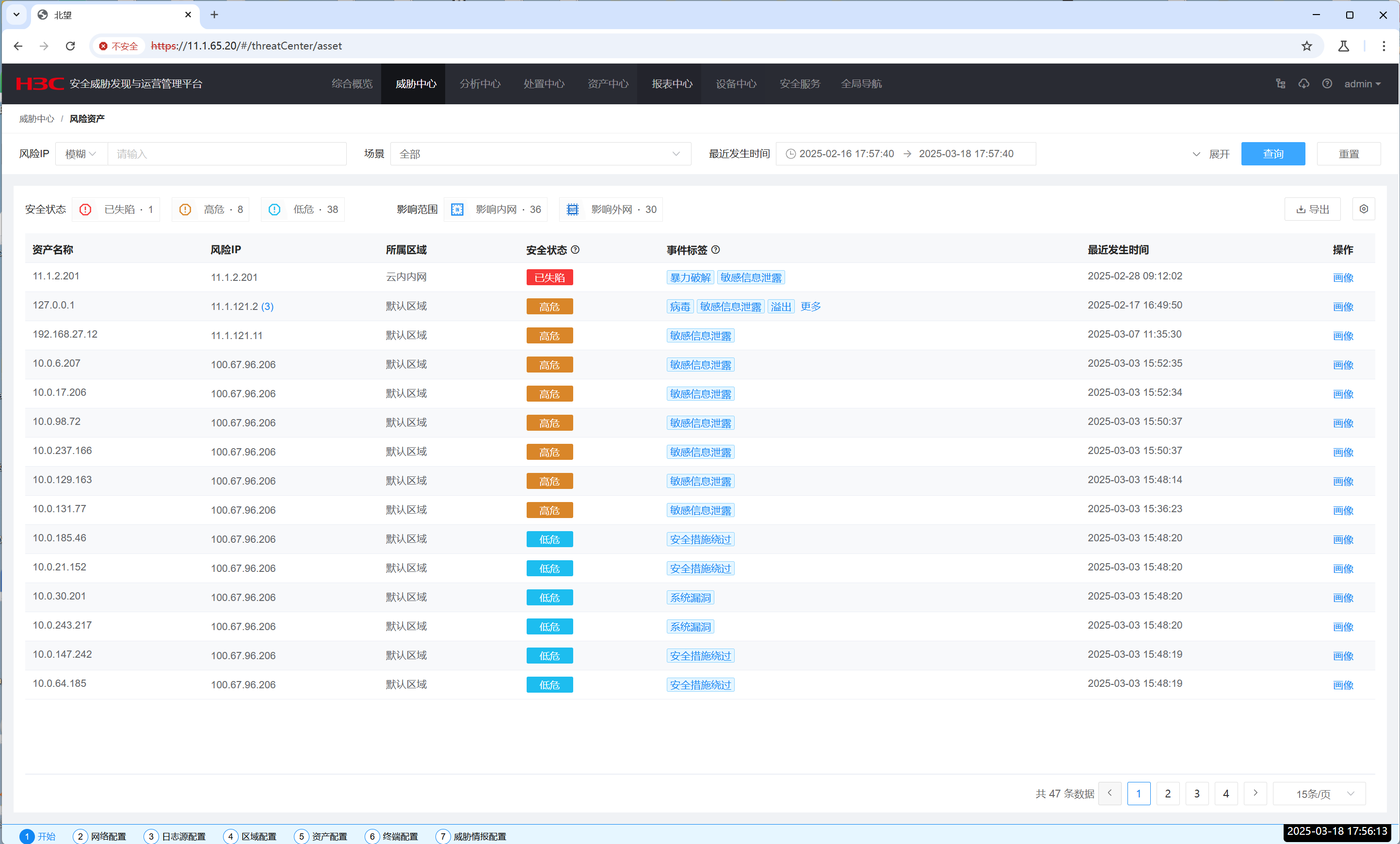Go to next page arrow
Screen dimensions: 1400x844
click(x=1255, y=794)
